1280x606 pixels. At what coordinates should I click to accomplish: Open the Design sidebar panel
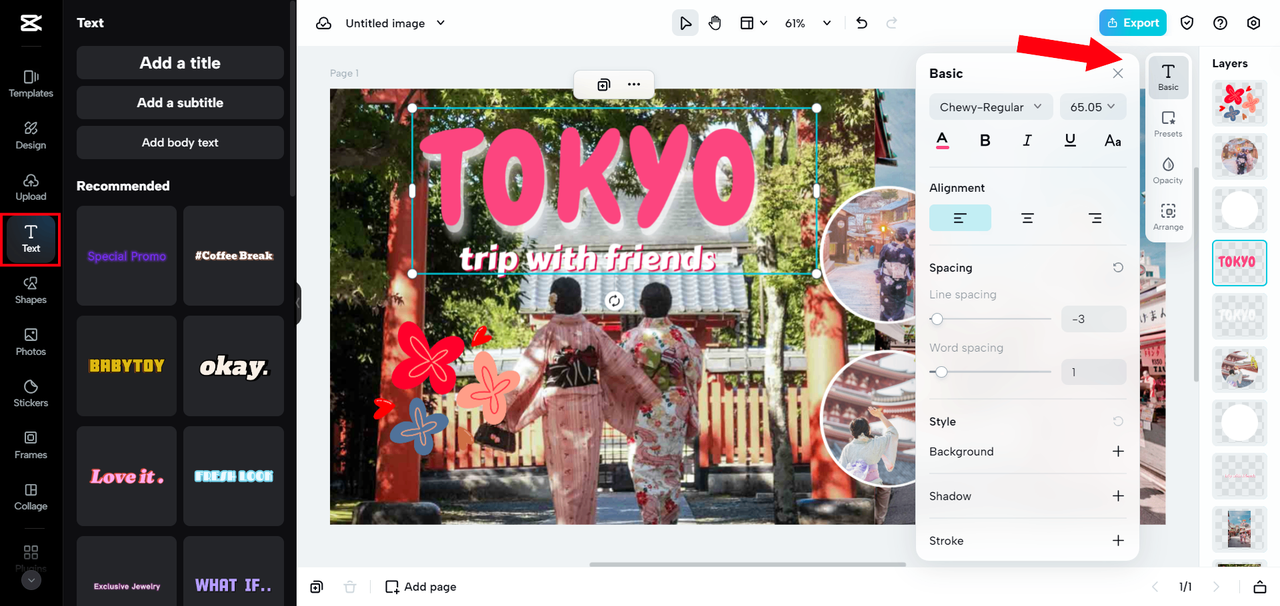pos(31,136)
